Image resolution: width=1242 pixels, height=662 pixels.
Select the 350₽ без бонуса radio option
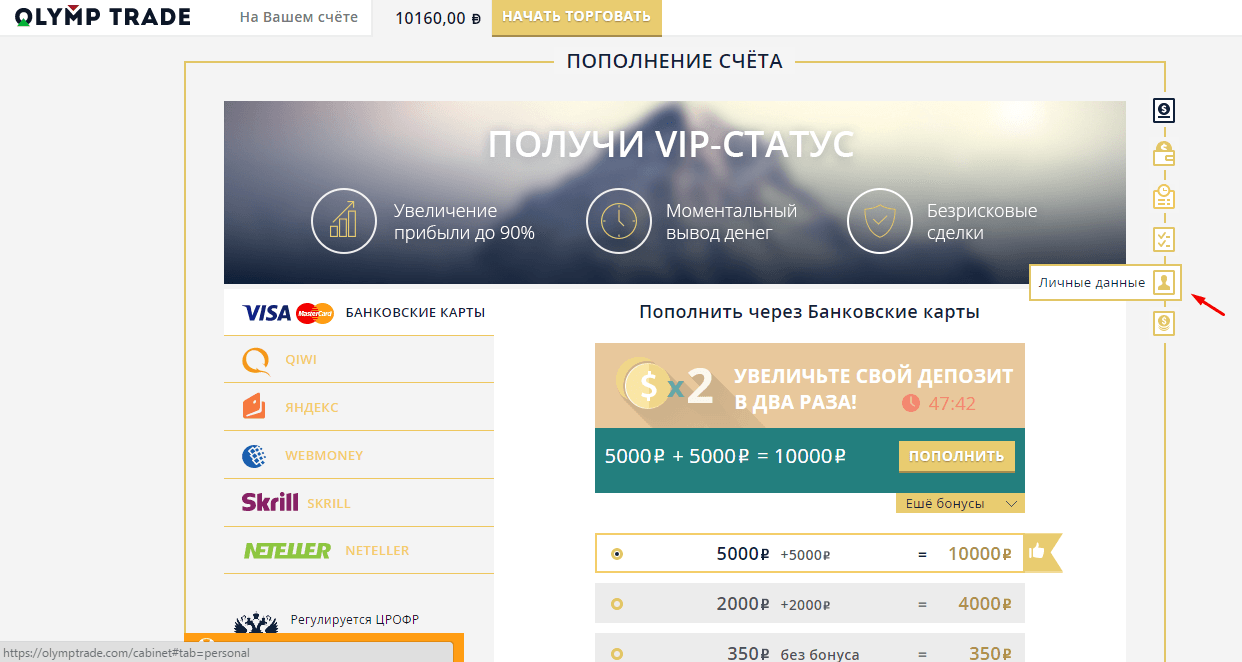(617, 653)
